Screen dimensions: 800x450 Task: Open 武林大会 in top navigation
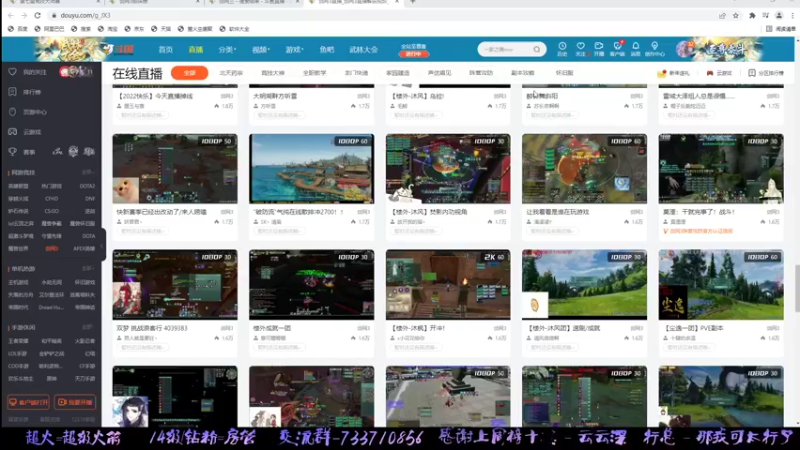coord(363,49)
